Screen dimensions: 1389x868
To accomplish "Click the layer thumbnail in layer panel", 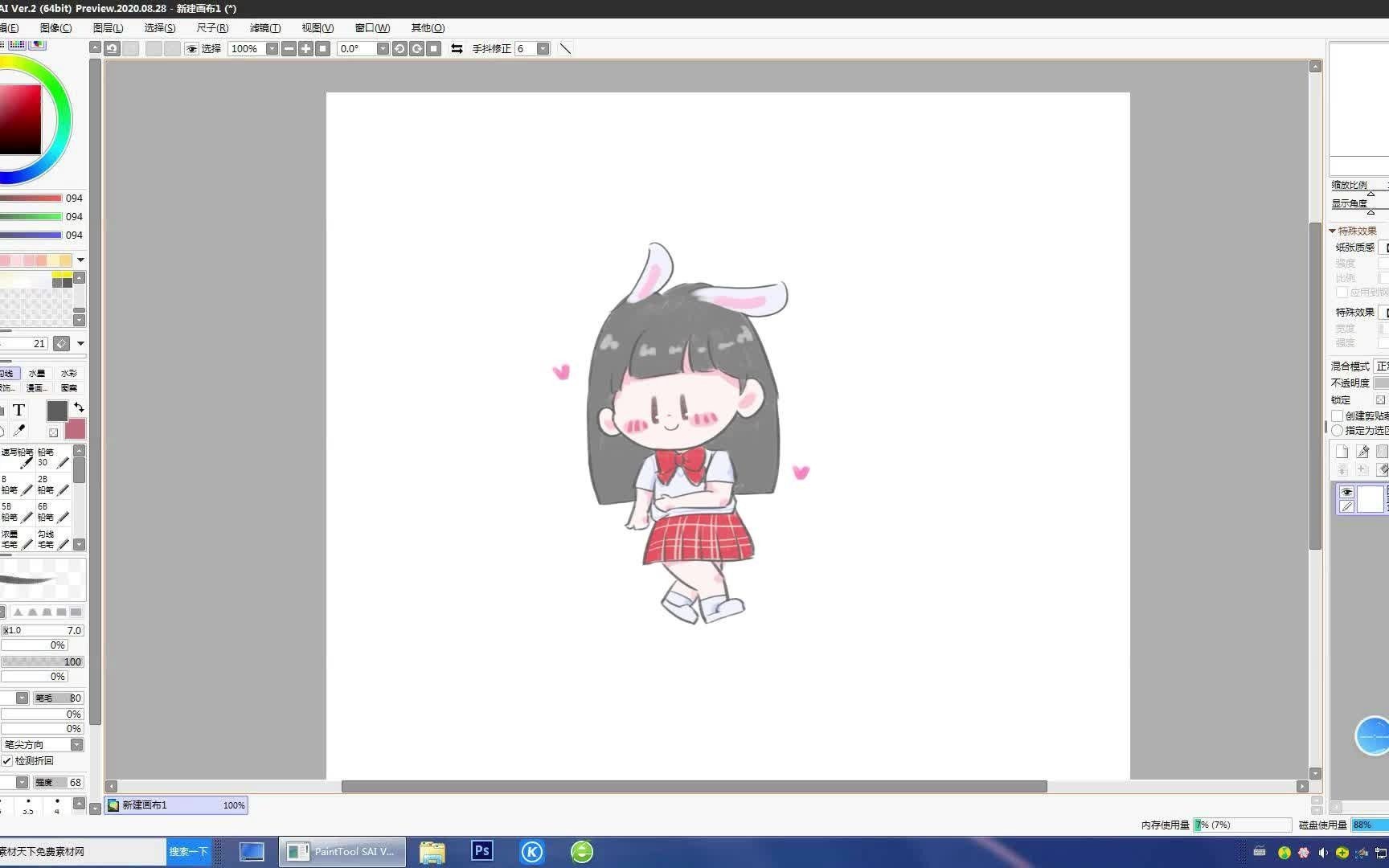I will point(1371,499).
